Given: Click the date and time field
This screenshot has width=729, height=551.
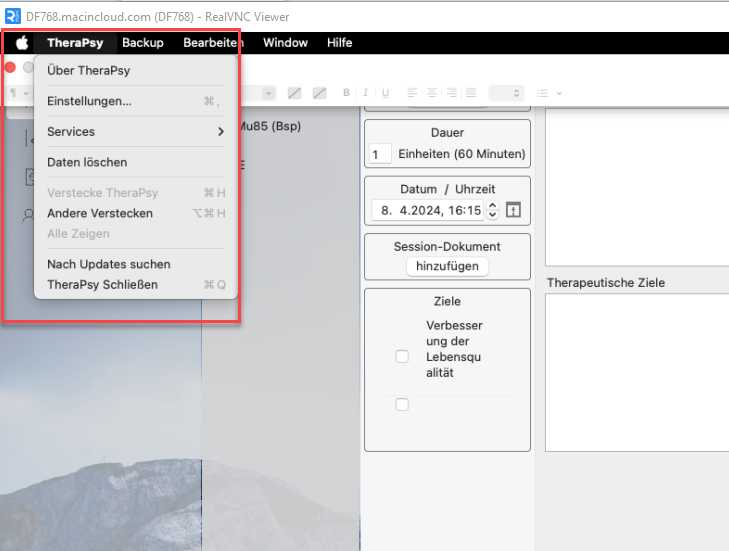Looking at the screenshot, I should pyautogui.click(x=428, y=211).
